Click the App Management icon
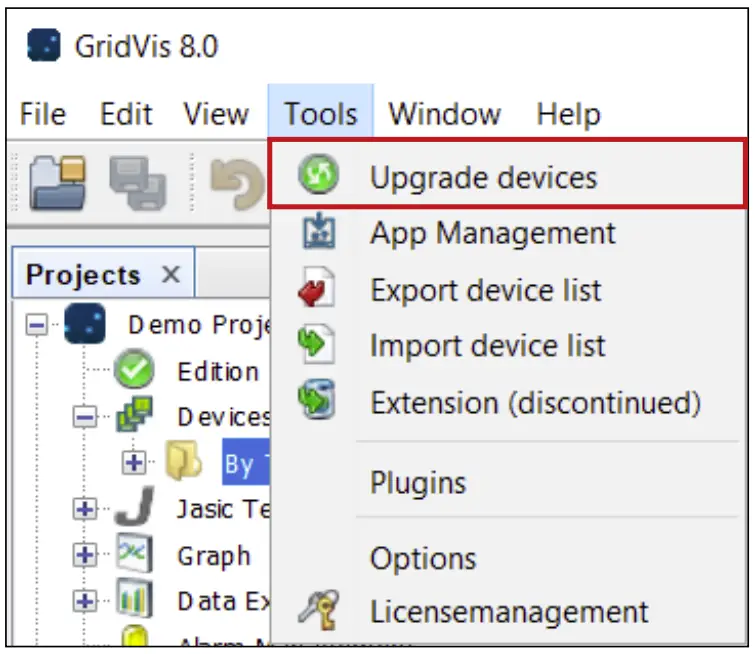Viewport: 755px width, 654px height. 319,233
